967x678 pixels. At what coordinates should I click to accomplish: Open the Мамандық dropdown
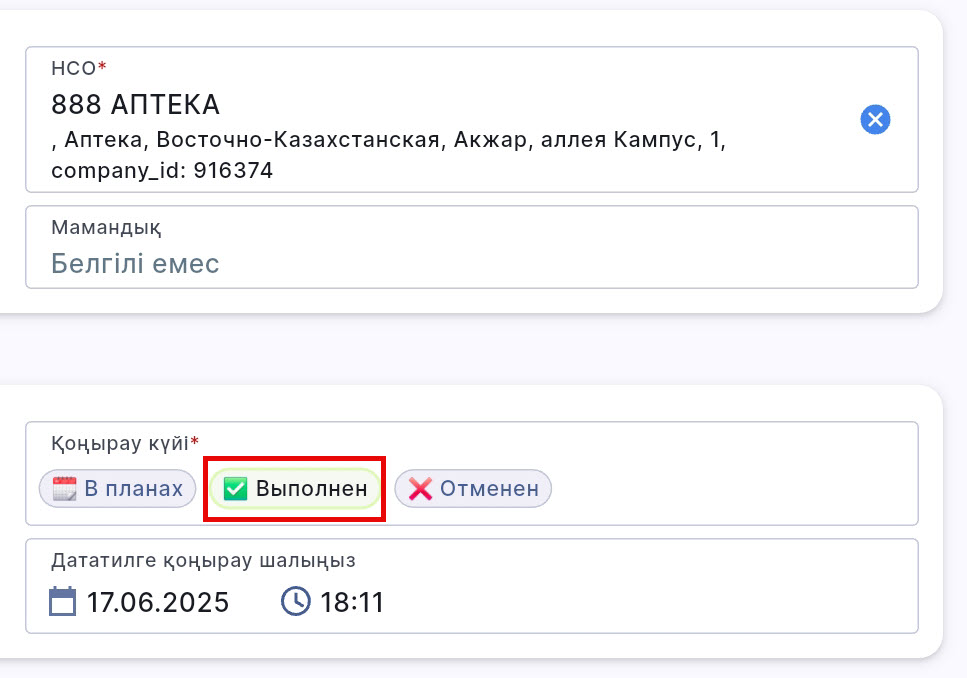tap(471, 247)
